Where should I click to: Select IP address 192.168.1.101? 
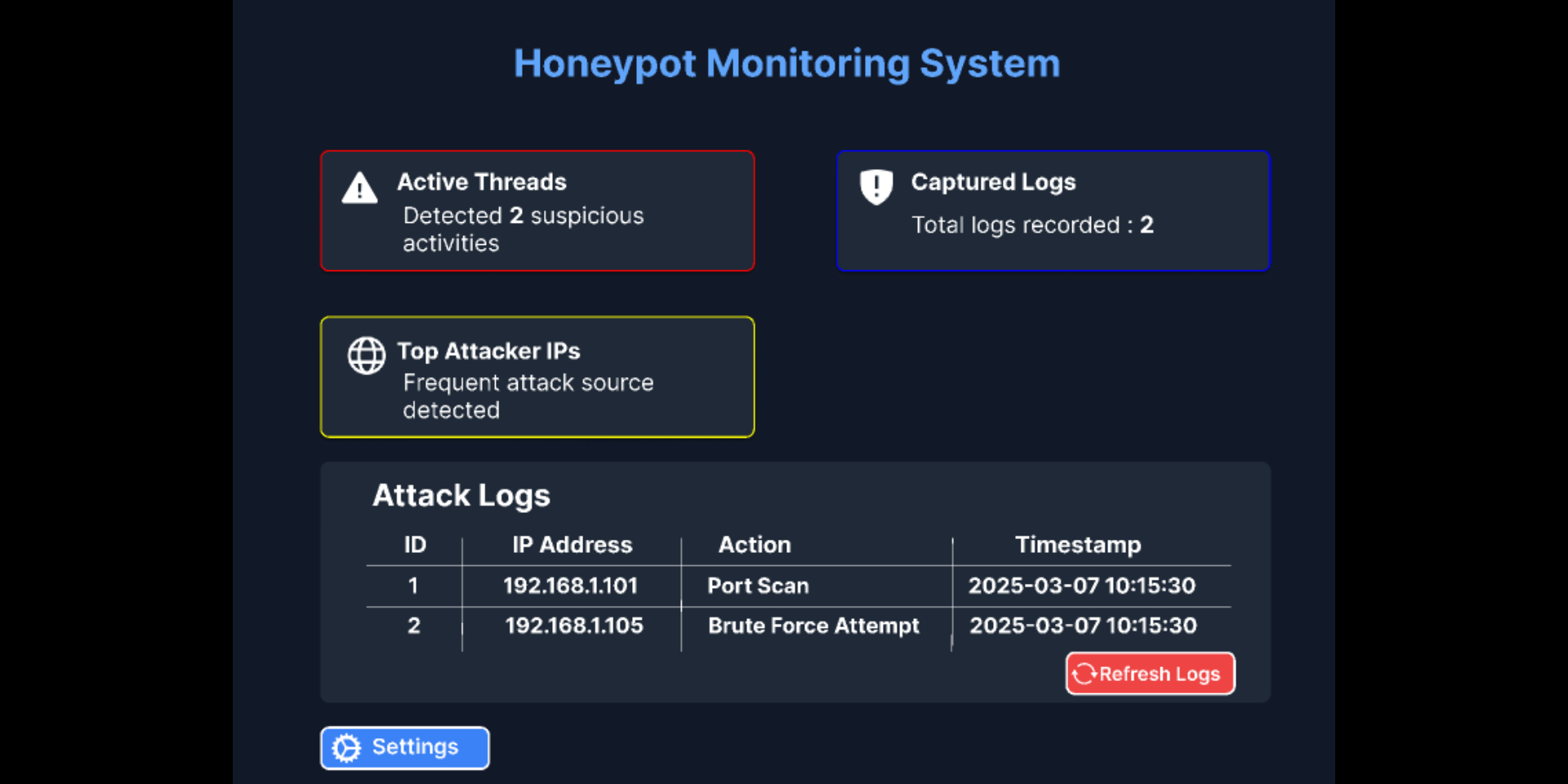point(570,586)
